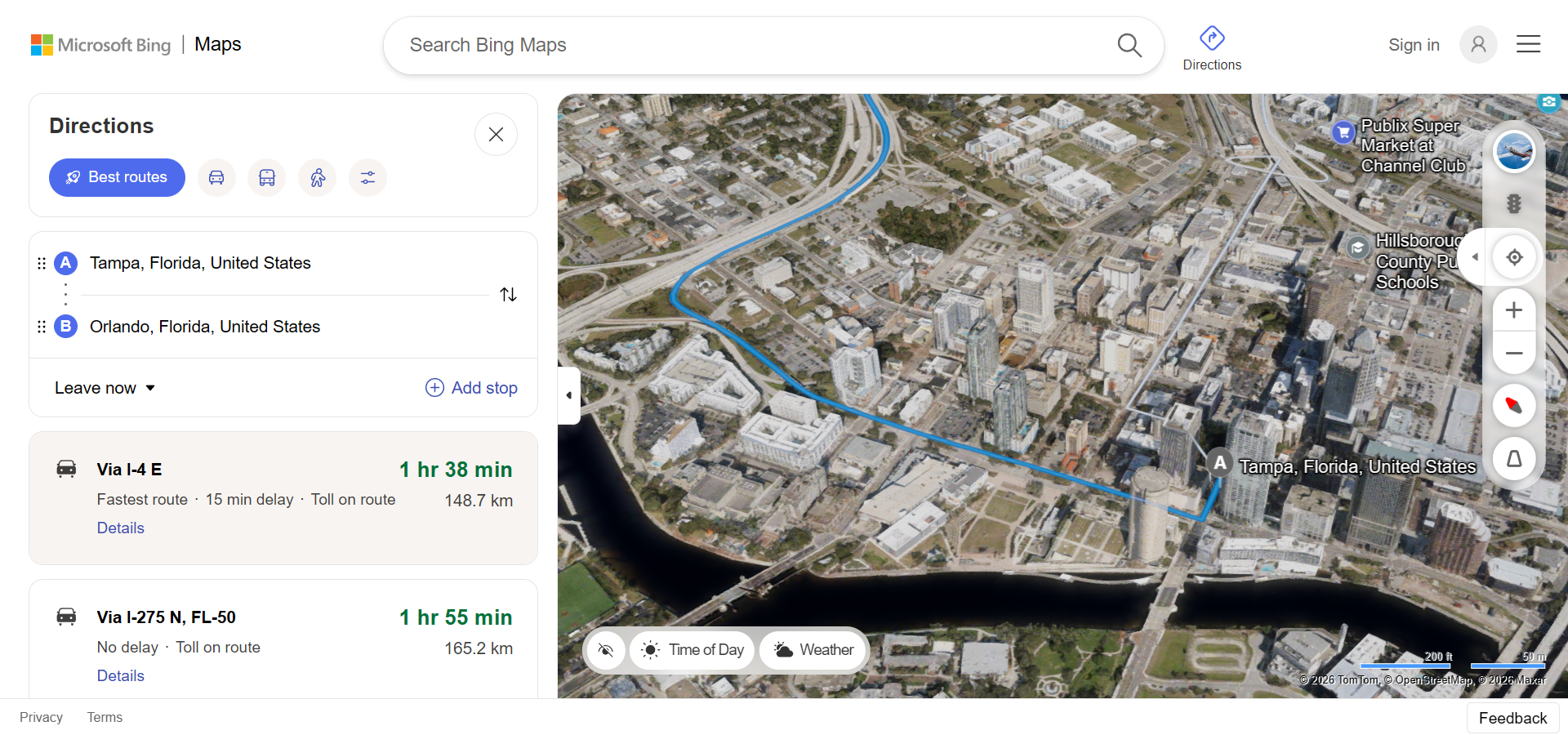Viewport: 1568px width, 735px height.
Task: Select the transit/bus transport mode icon
Action: [267, 177]
